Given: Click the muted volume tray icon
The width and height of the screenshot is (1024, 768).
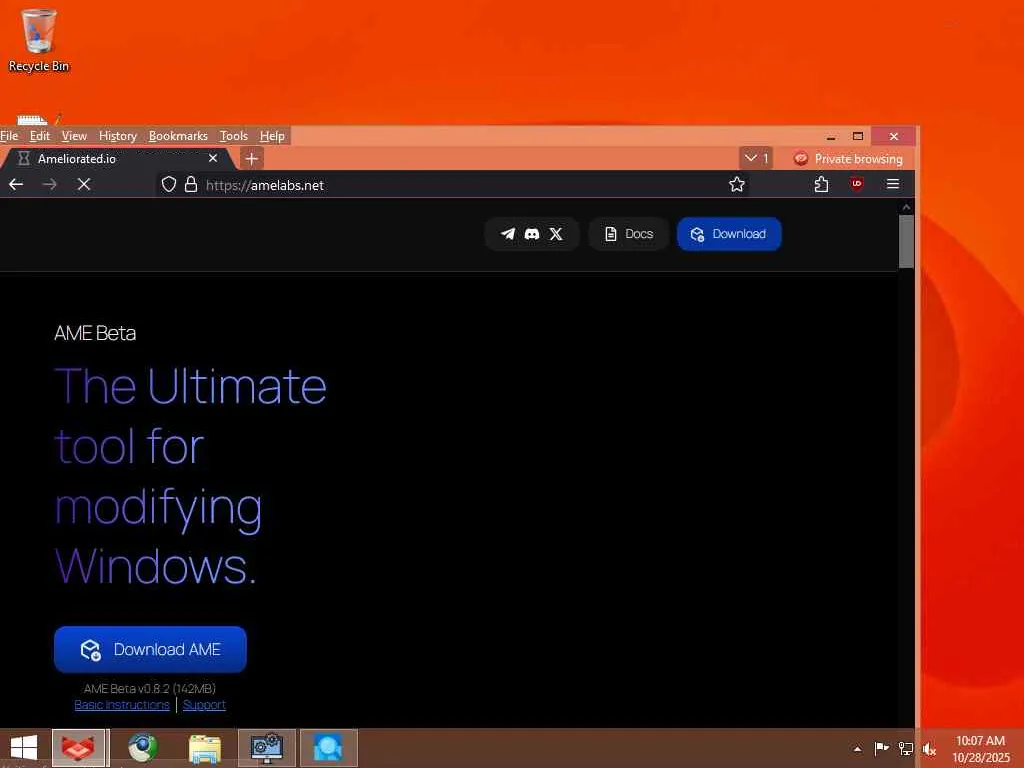Looking at the screenshot, I should 929,749.
